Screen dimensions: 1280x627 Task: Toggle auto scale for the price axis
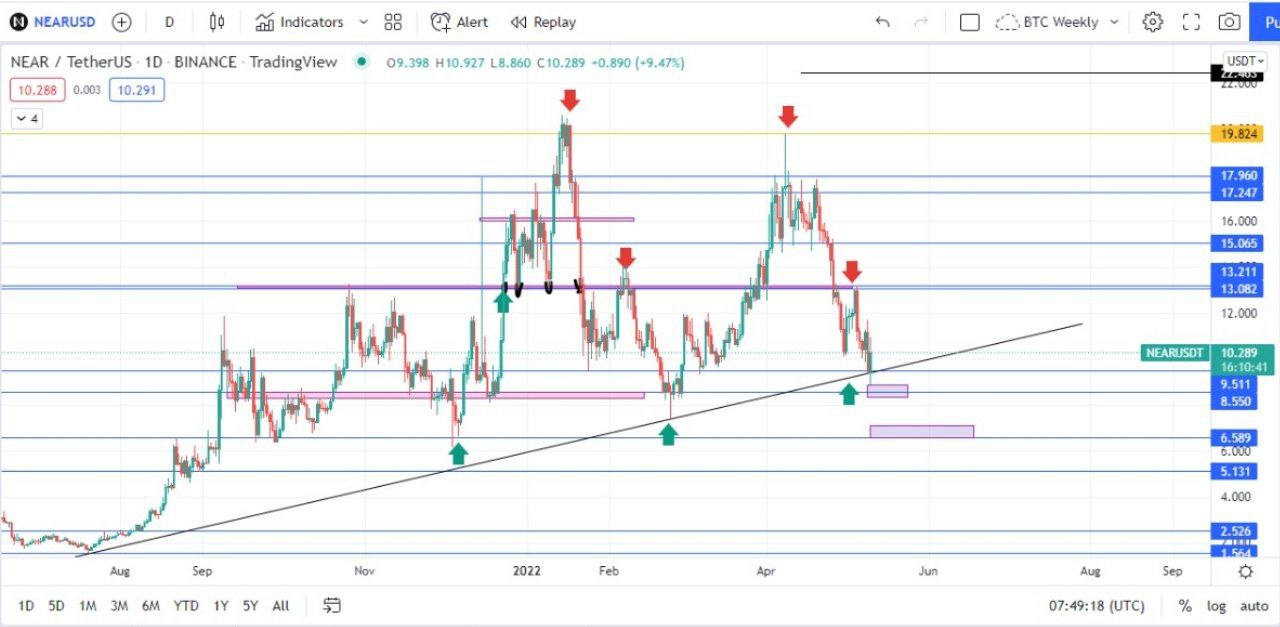point(1254,605)
